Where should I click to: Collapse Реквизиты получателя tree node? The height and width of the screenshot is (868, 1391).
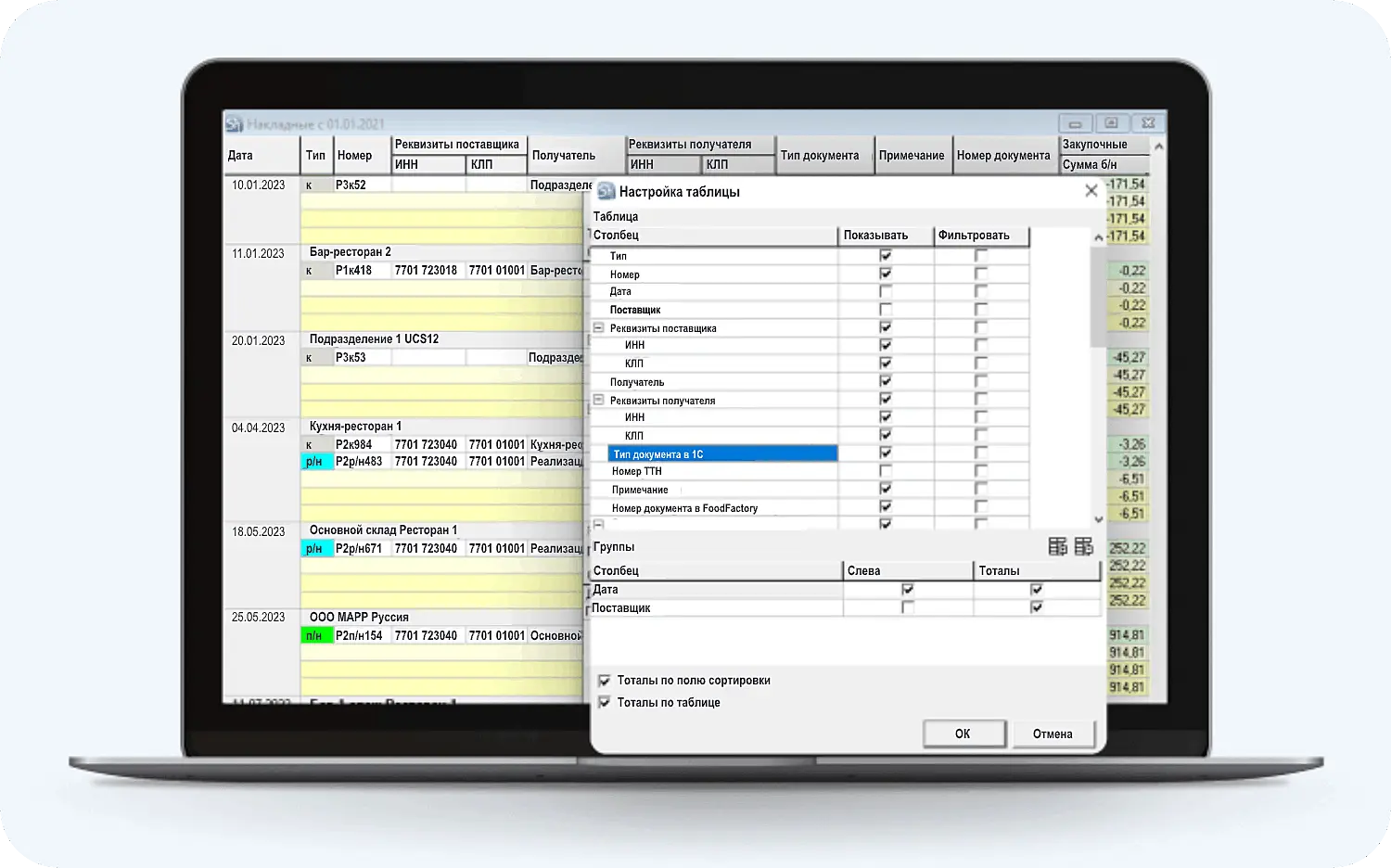tap(599, 400)
